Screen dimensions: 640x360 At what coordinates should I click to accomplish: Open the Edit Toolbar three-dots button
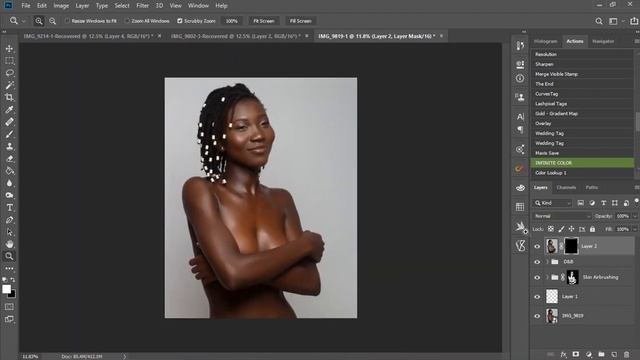[x=9, y=269]
